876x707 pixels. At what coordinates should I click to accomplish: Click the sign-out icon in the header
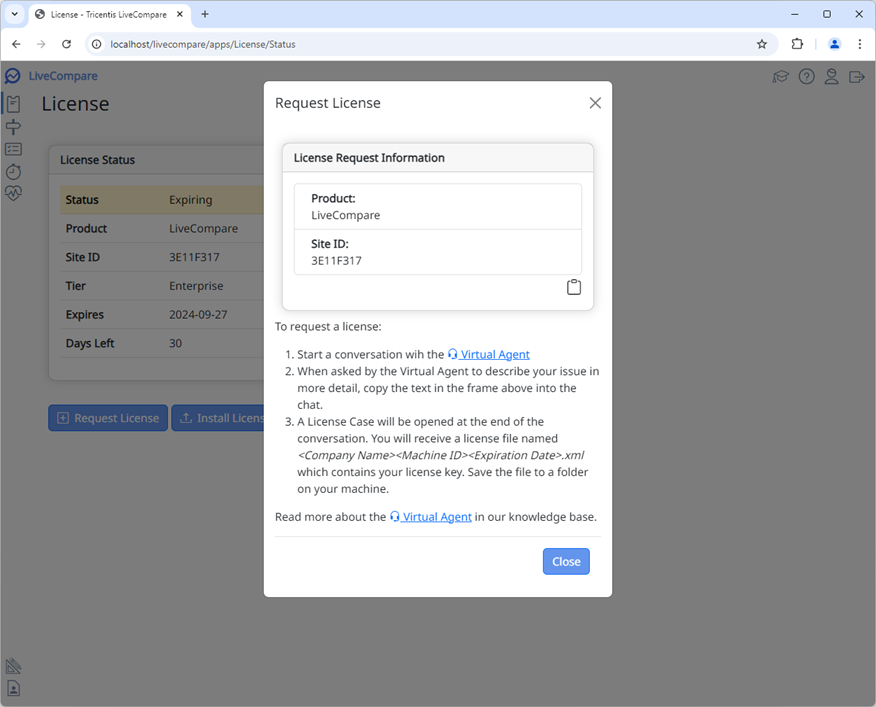click(x=856, y=76)
